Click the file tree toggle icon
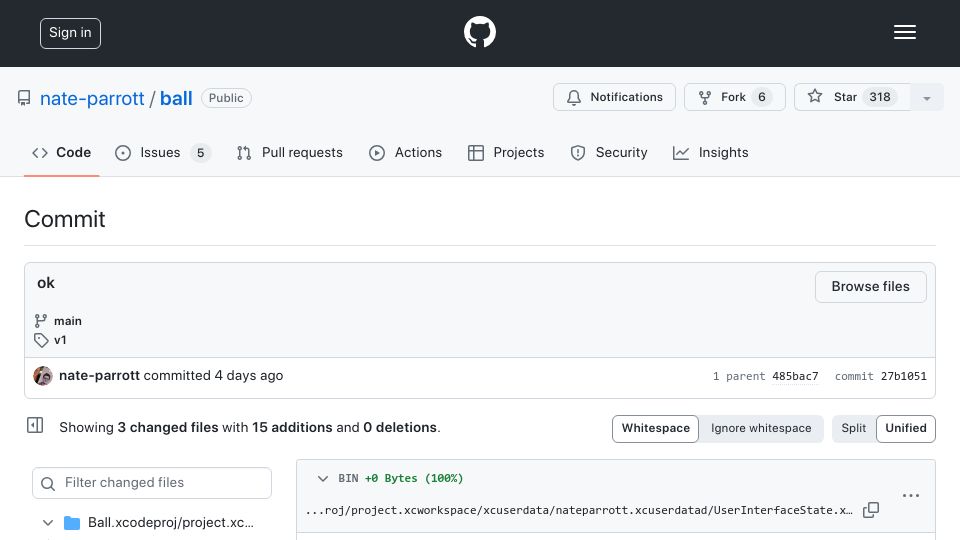The image size is (960, 540). (x=35, y=425)
